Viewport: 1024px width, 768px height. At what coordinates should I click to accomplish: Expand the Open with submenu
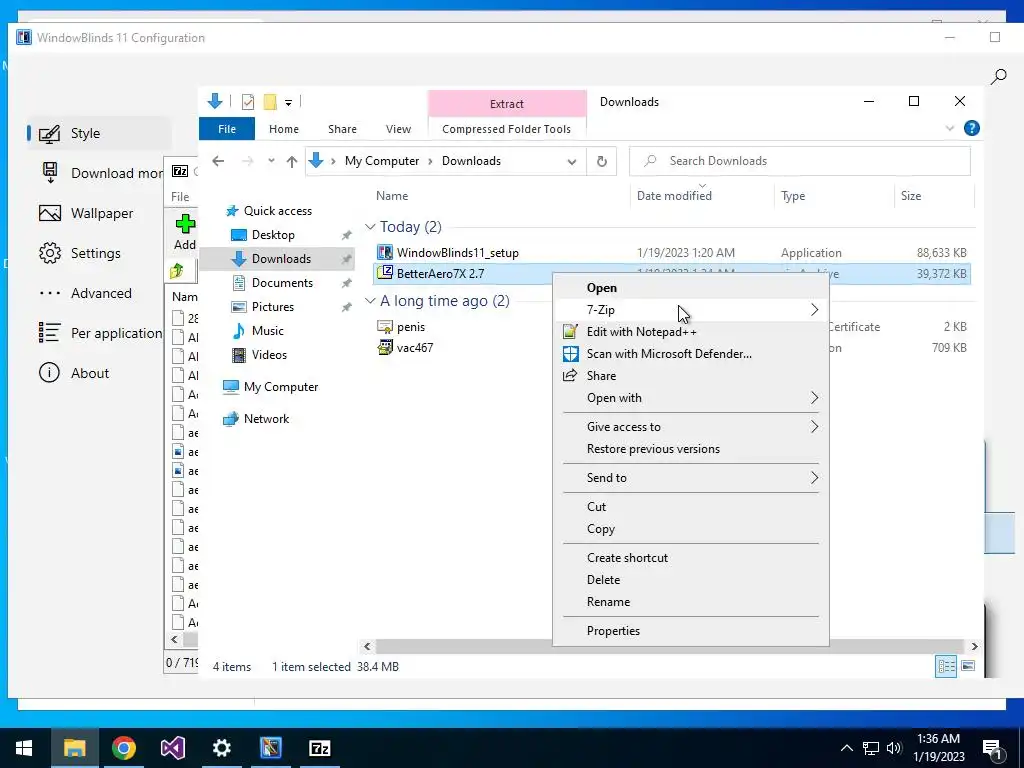tap(691, 398)
